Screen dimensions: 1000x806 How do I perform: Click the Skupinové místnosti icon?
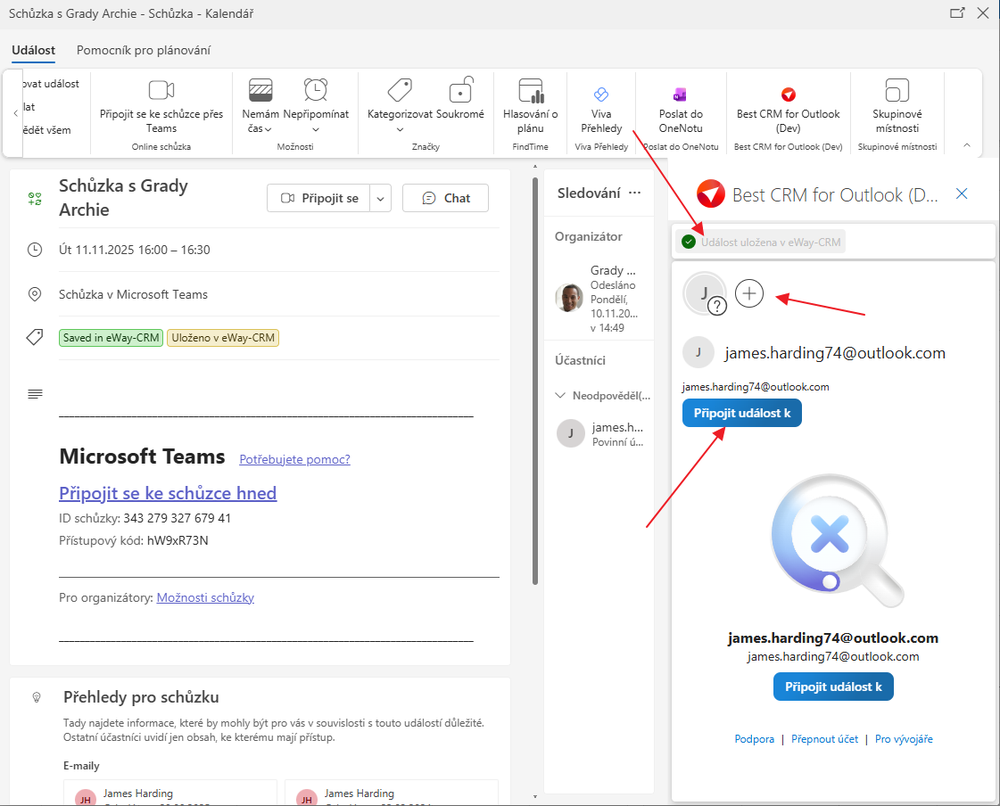point(896,91)
